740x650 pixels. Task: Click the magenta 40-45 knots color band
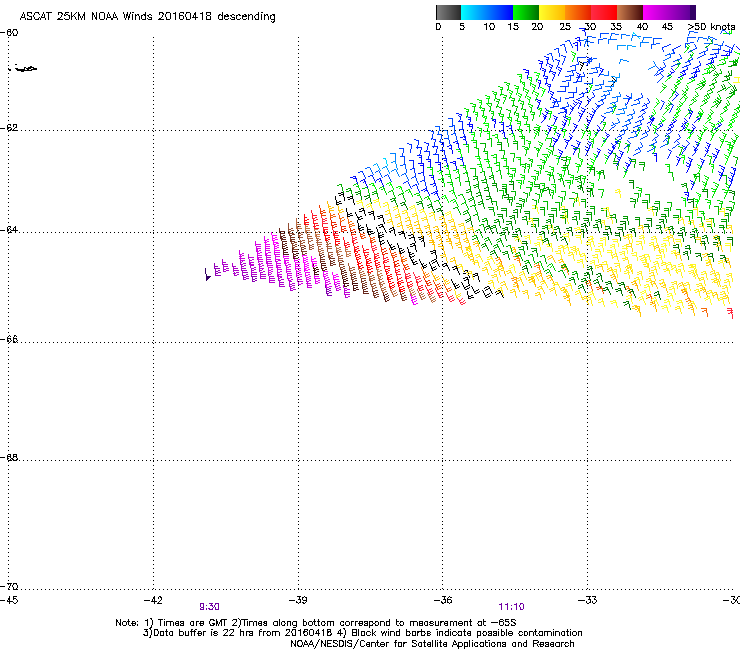click(656, 12)
